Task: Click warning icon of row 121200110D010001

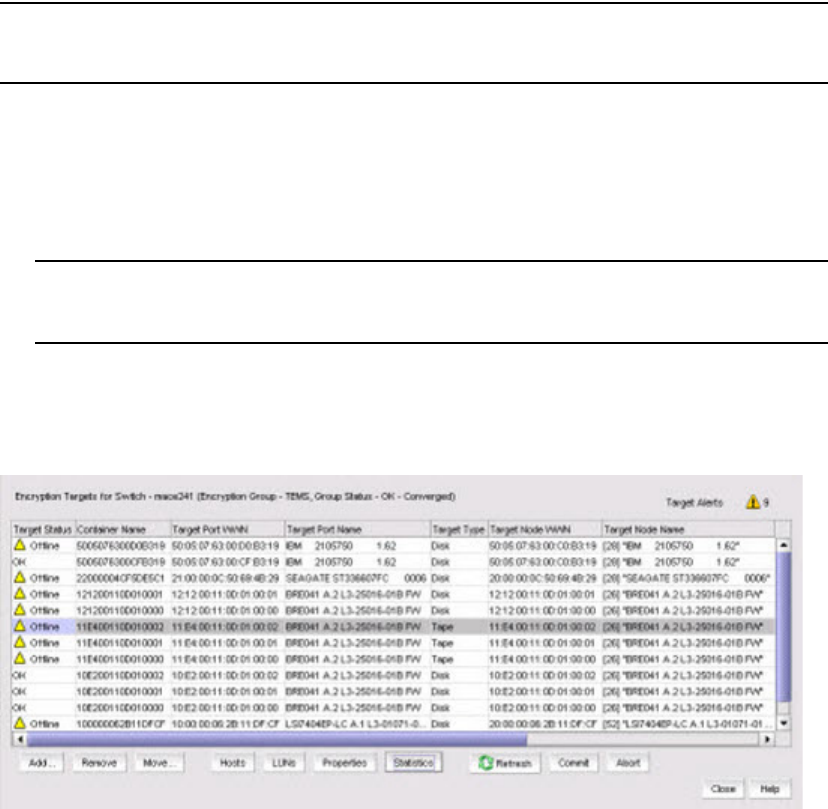Action: [x=20, y=594]
